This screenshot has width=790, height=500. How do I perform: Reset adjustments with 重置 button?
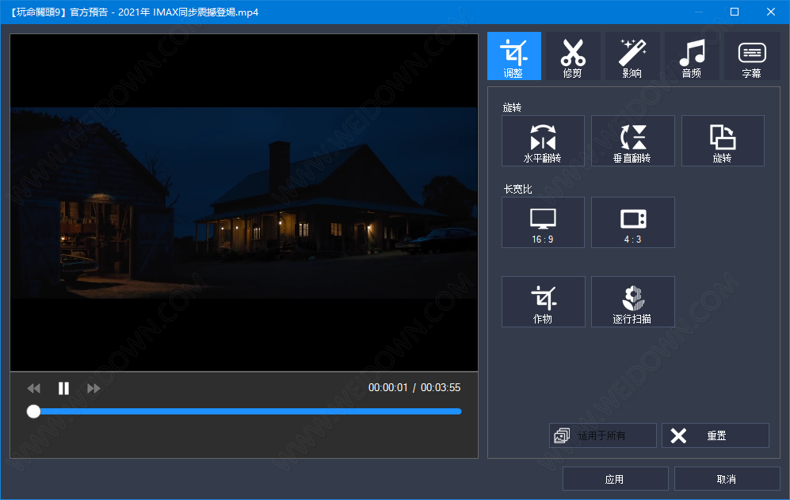point(715,435)
